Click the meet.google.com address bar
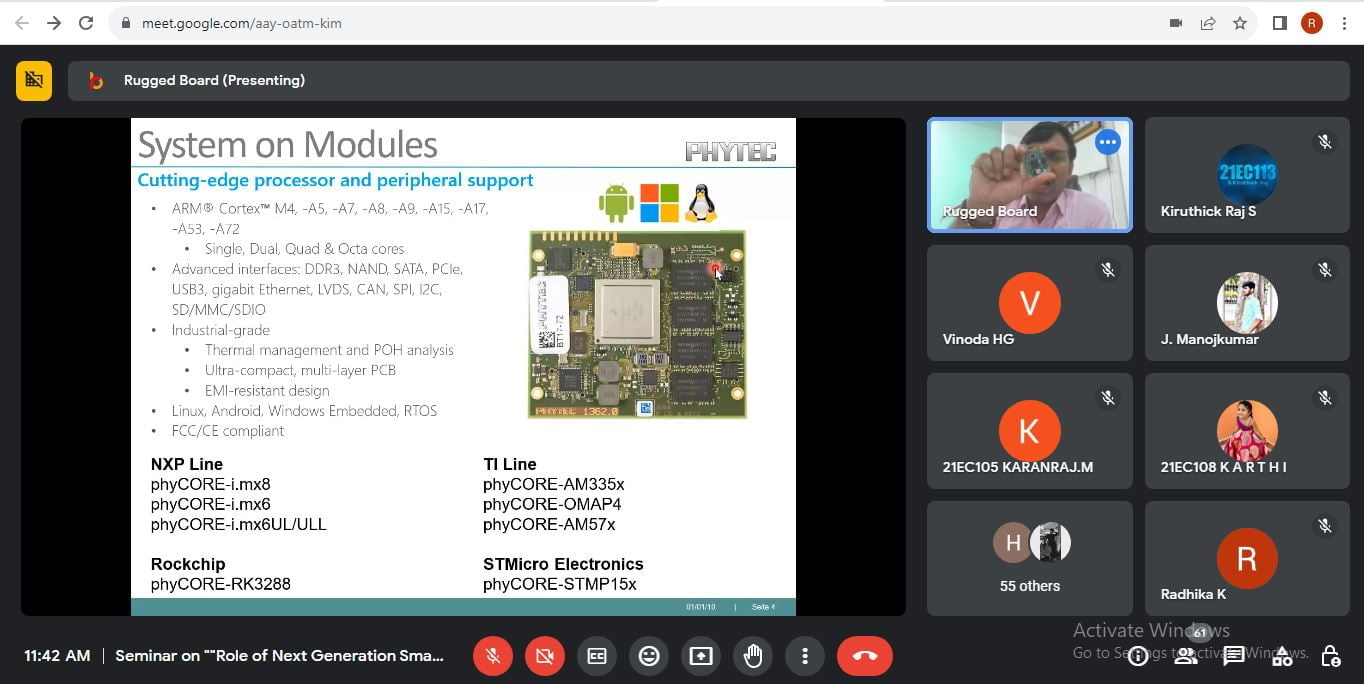This screenshot has width=1364, height=684. coord(600,23)
